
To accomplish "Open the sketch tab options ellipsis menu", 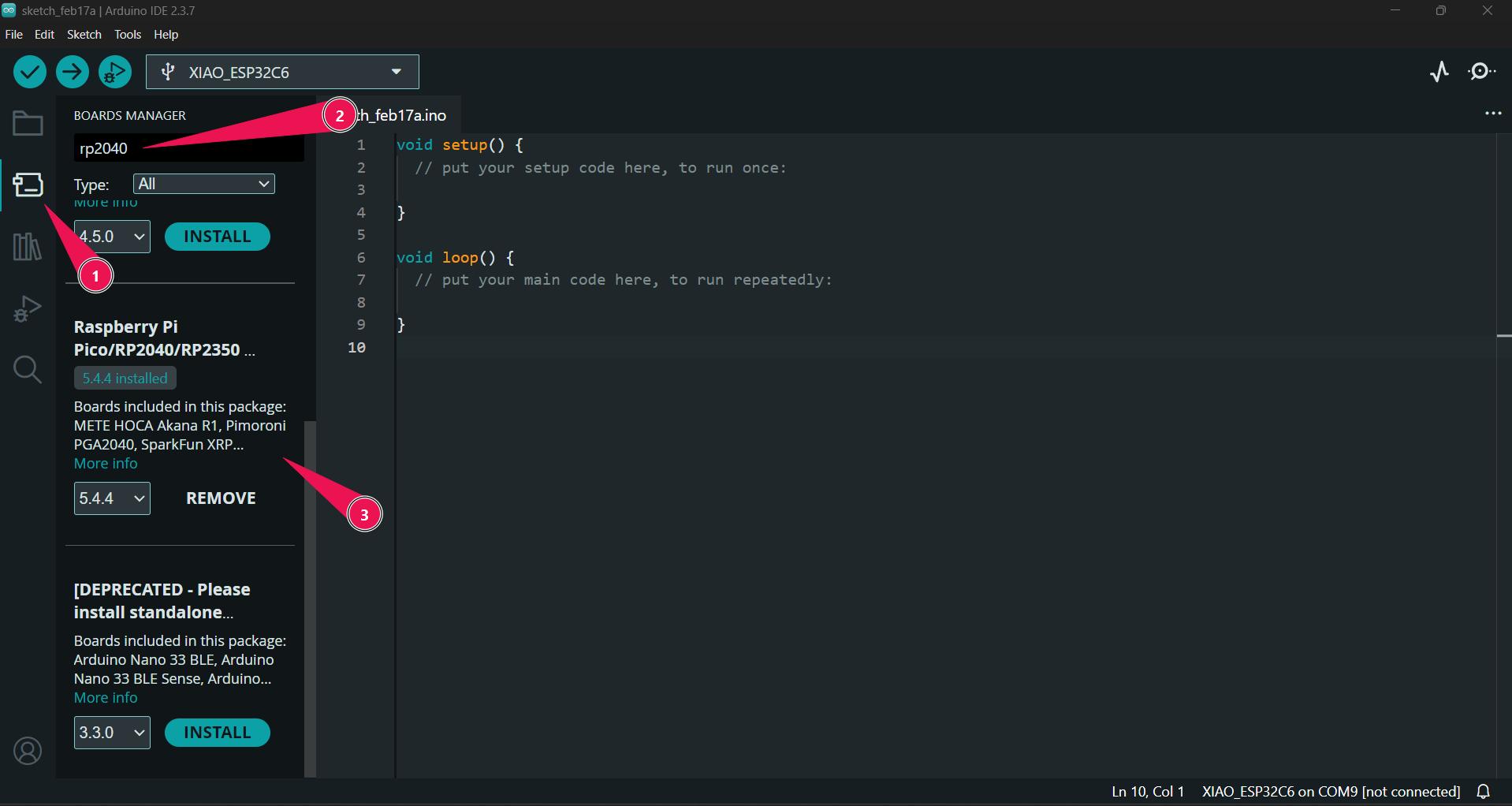I will (x=1494, y=114).
